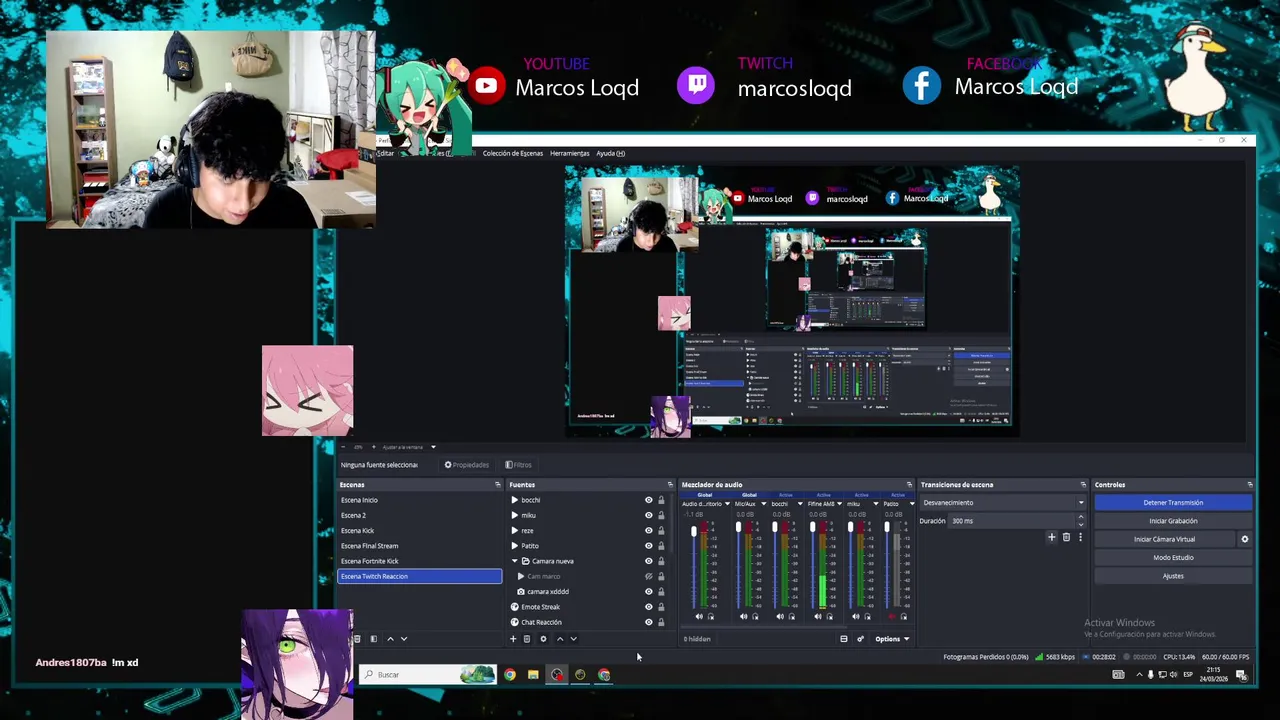Move scene down in the Escenas list
Screen dimensions: 1280x720
click(404, 639)
